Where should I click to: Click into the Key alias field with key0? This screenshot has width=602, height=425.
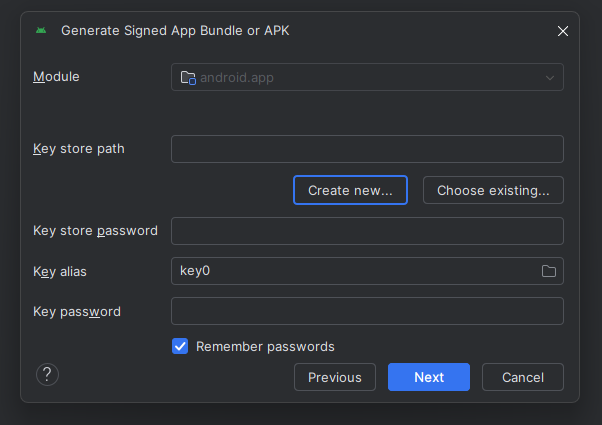coord(355,271)
